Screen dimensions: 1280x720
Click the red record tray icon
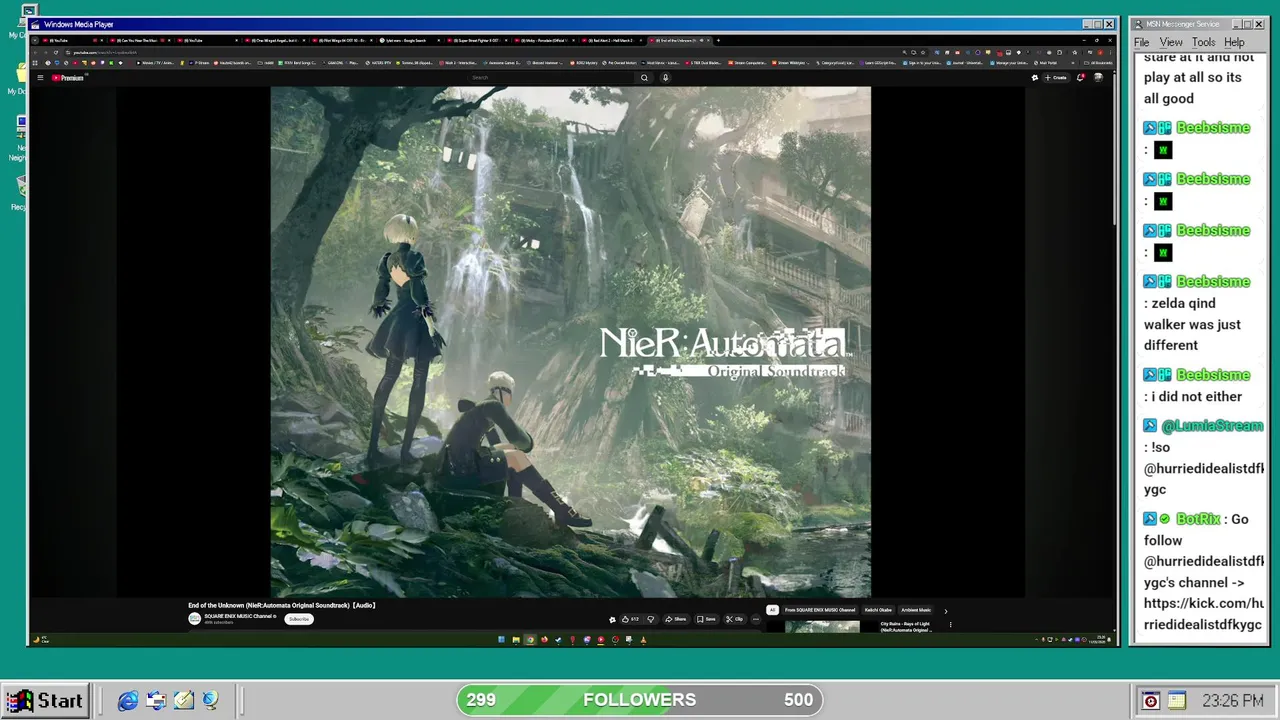[x=1151, y=701]
